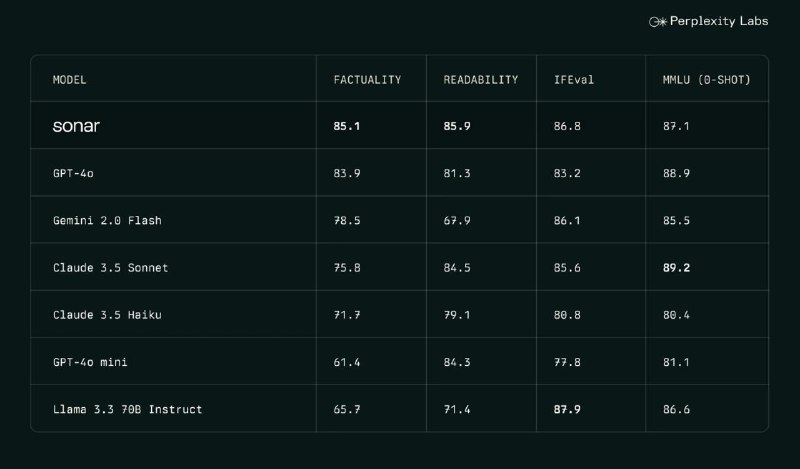Click the Claude 3.5 Haiku row label

pos(107,315)
